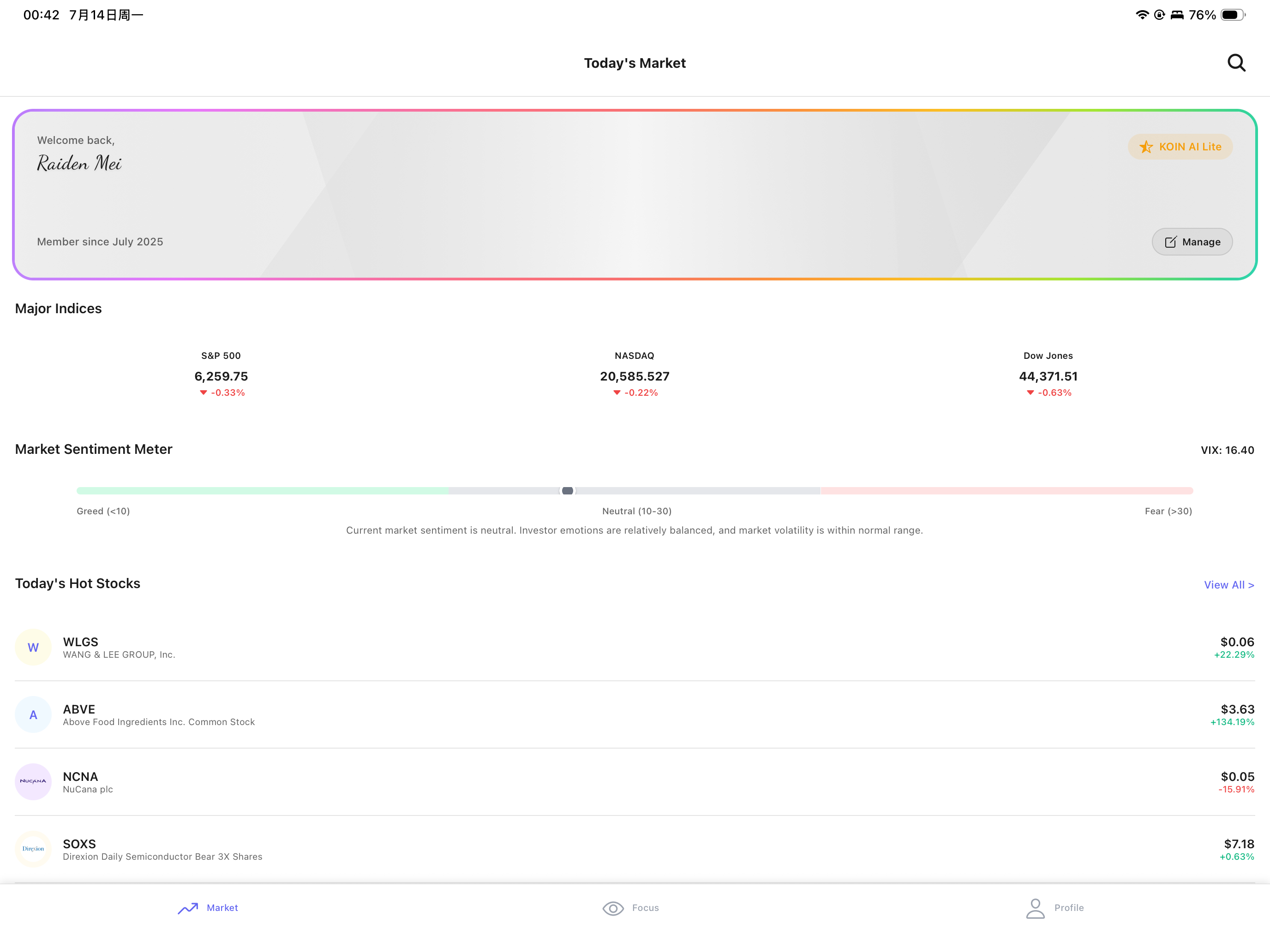This screenshot has height=952, width=1270.
Task: Click the NASDAQ change -0.22%
Action: tap(641, 393)
